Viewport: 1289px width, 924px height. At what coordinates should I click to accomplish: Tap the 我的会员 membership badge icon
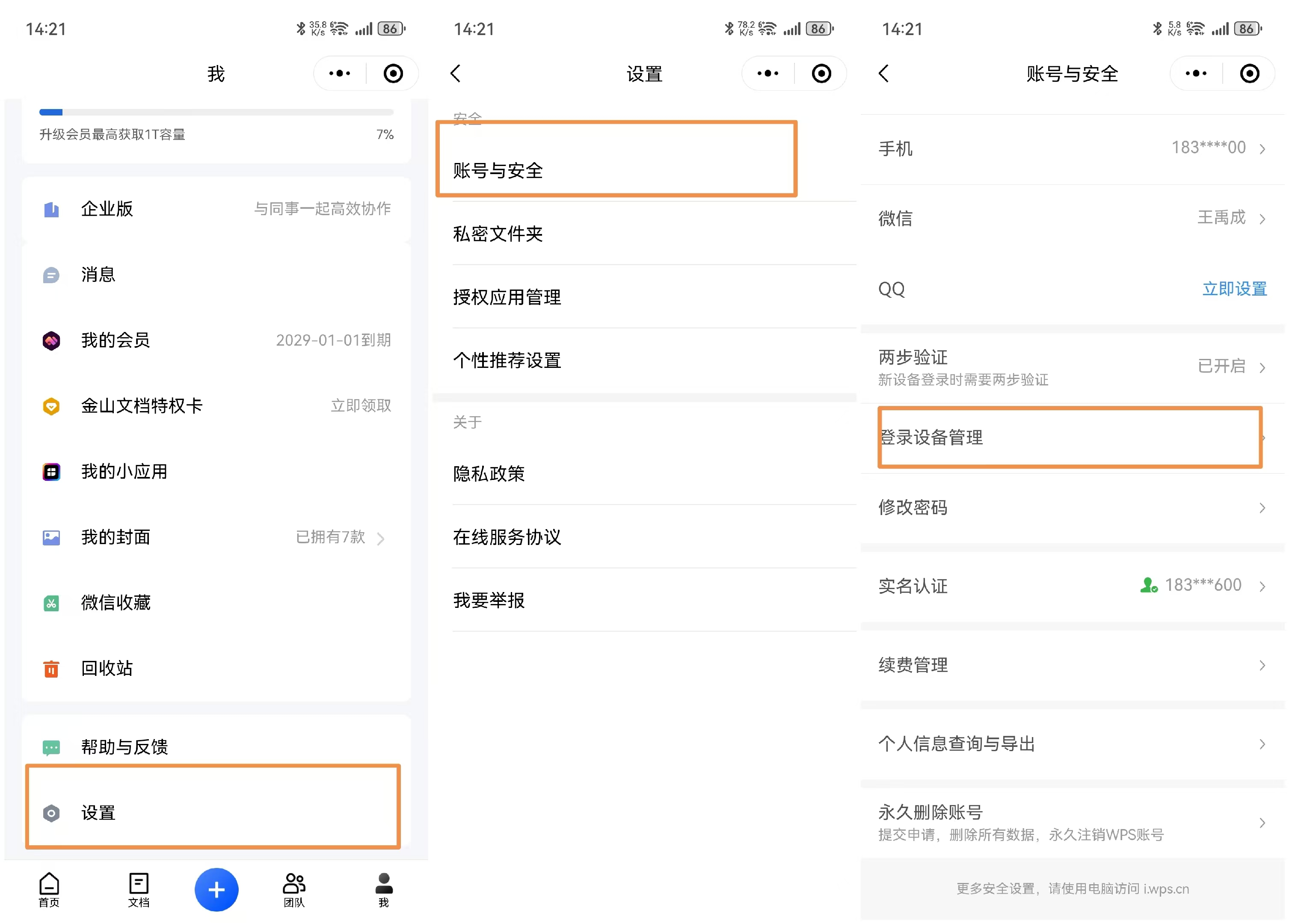(x=51, y=341)
